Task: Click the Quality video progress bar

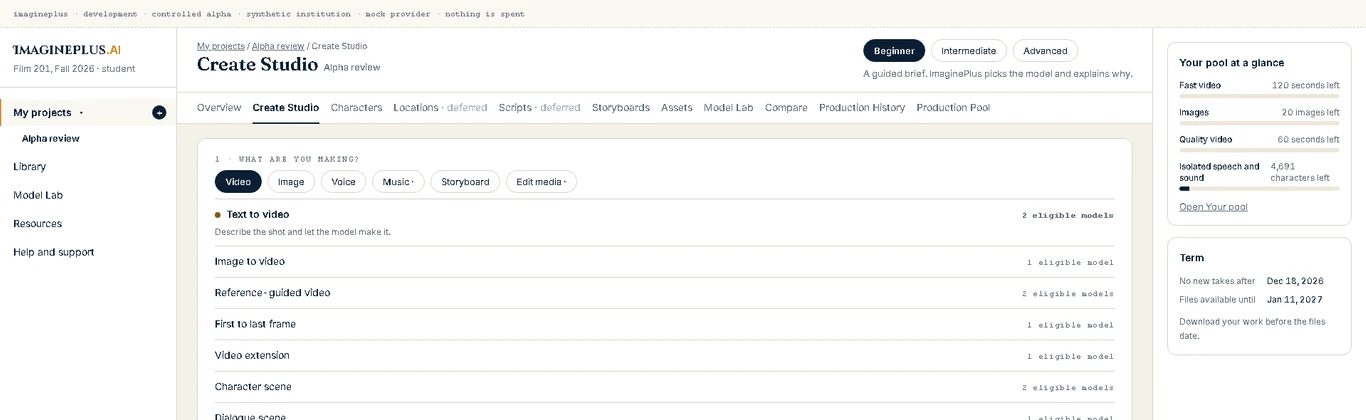Action: tap(1259, 150)
